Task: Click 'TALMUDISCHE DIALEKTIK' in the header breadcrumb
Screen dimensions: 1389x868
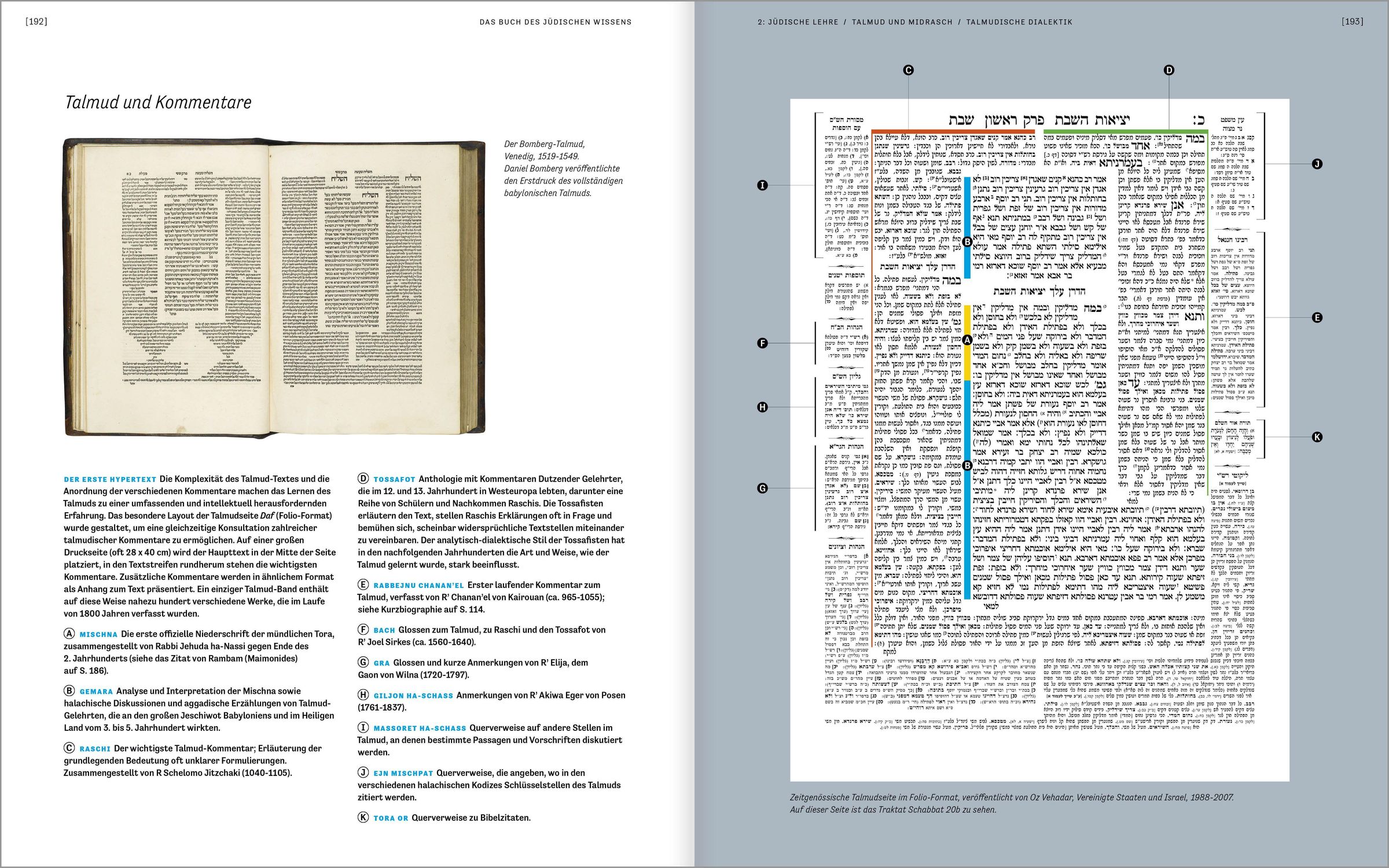Action: pyautogui.click(x=1019, y=22)
